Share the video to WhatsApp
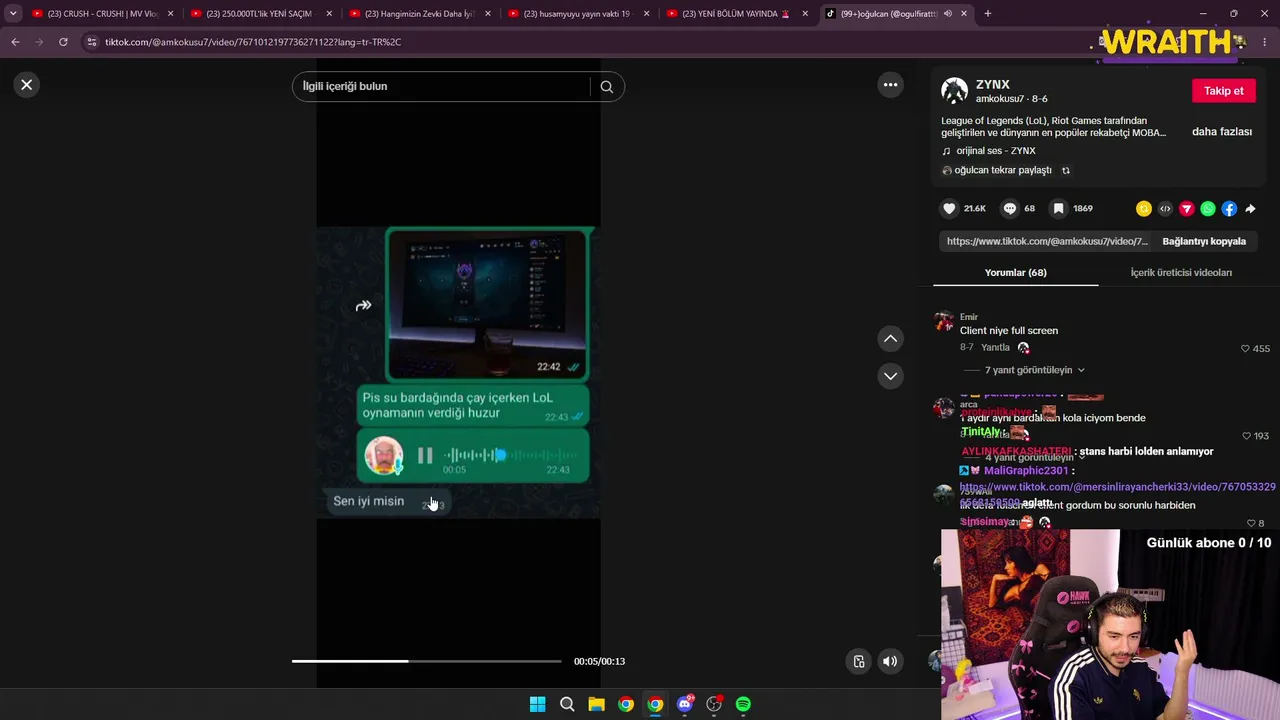Screen dimensions: 1280x720 (x=1208, y=209)
